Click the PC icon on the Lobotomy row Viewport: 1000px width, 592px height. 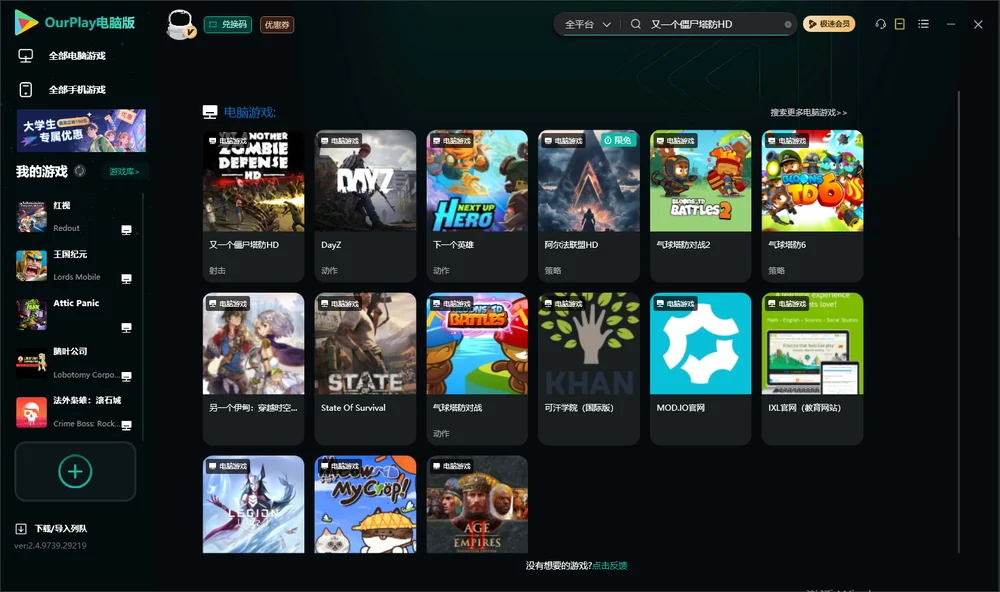pos(126,376)
